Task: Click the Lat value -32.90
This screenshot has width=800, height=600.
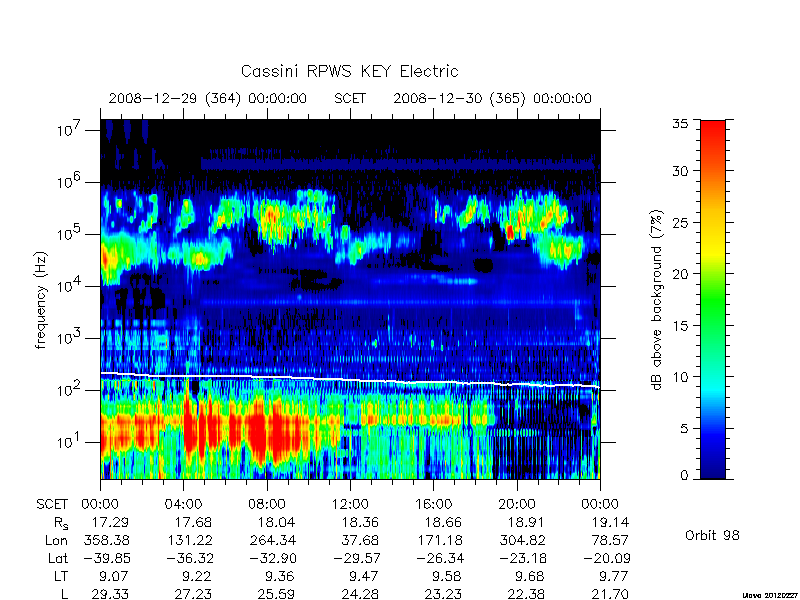Action: pyautogui.click(x=272, y=558)
